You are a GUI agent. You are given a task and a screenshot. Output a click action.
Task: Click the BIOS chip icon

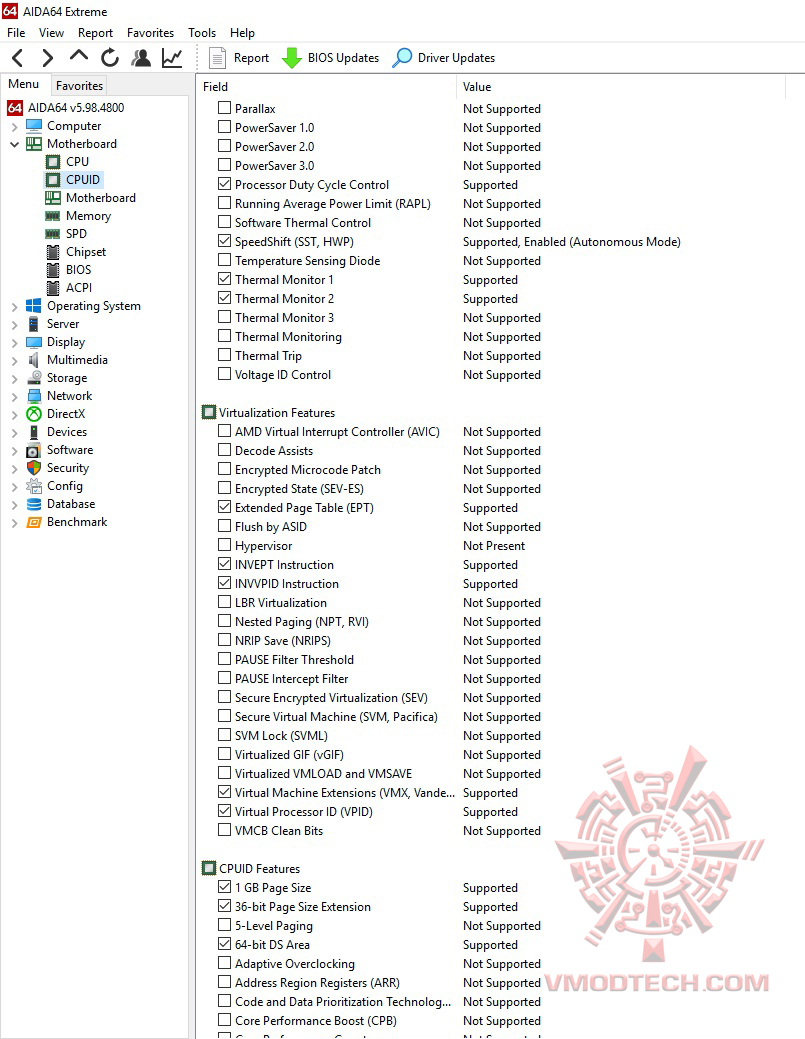(x=53, y=270)
